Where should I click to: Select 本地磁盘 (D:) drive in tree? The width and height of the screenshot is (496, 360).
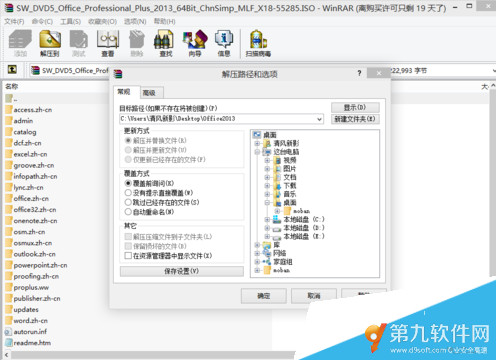(x=299, y=228)
